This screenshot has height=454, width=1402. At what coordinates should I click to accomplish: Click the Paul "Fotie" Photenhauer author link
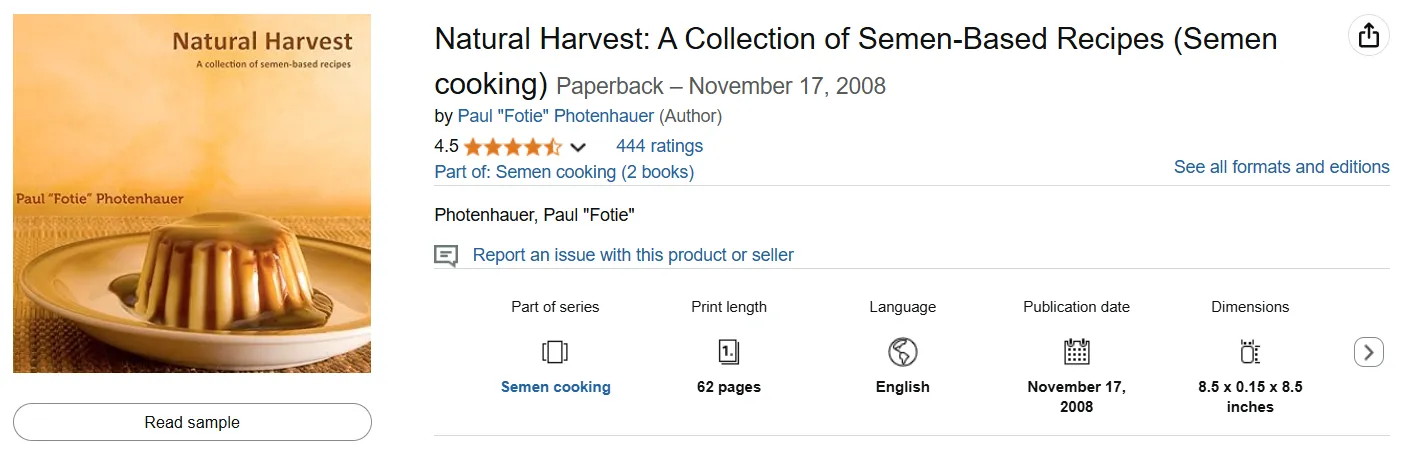pos(555,116)
